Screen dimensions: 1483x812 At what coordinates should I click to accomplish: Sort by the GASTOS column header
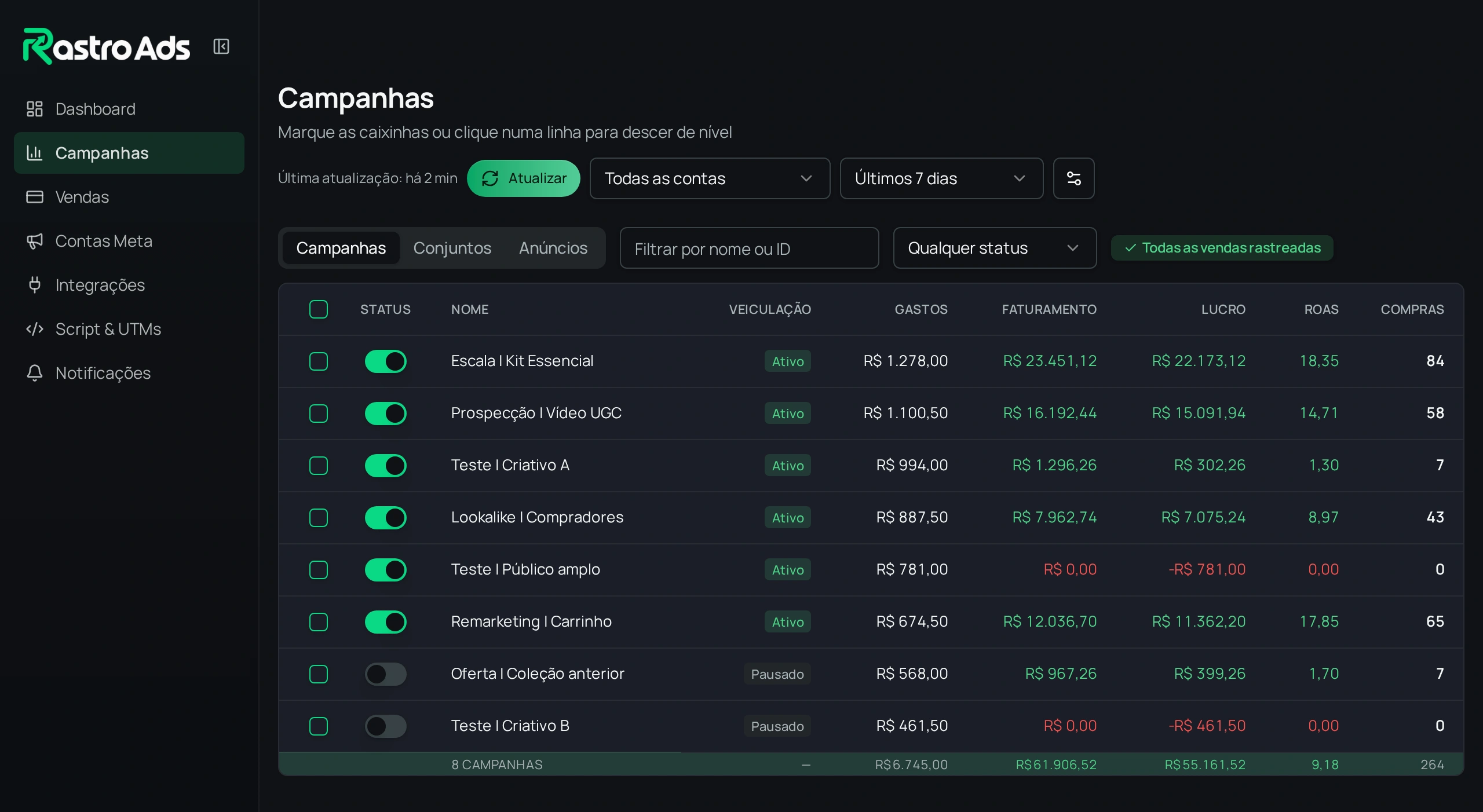coord(921,309)
